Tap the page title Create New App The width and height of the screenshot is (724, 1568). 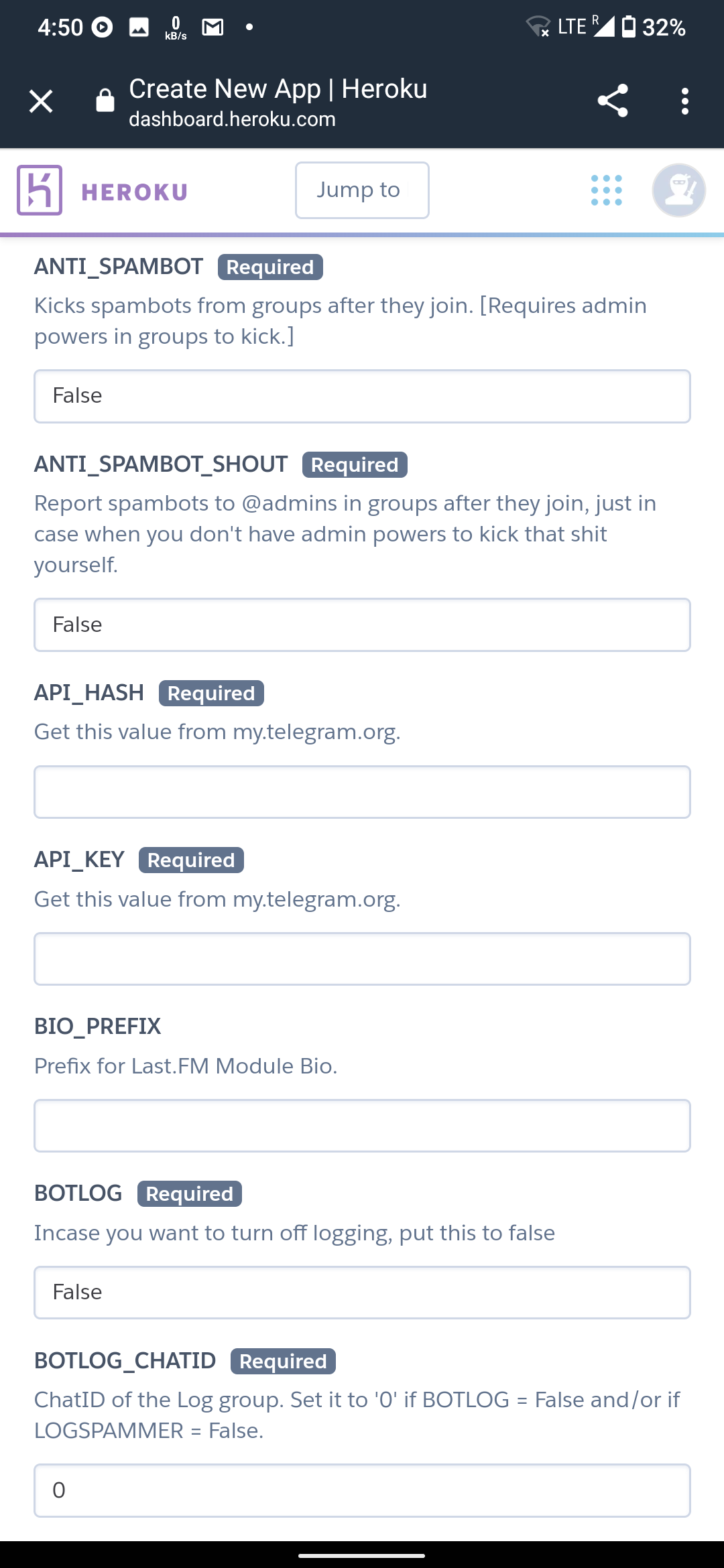tap(278, 89)
